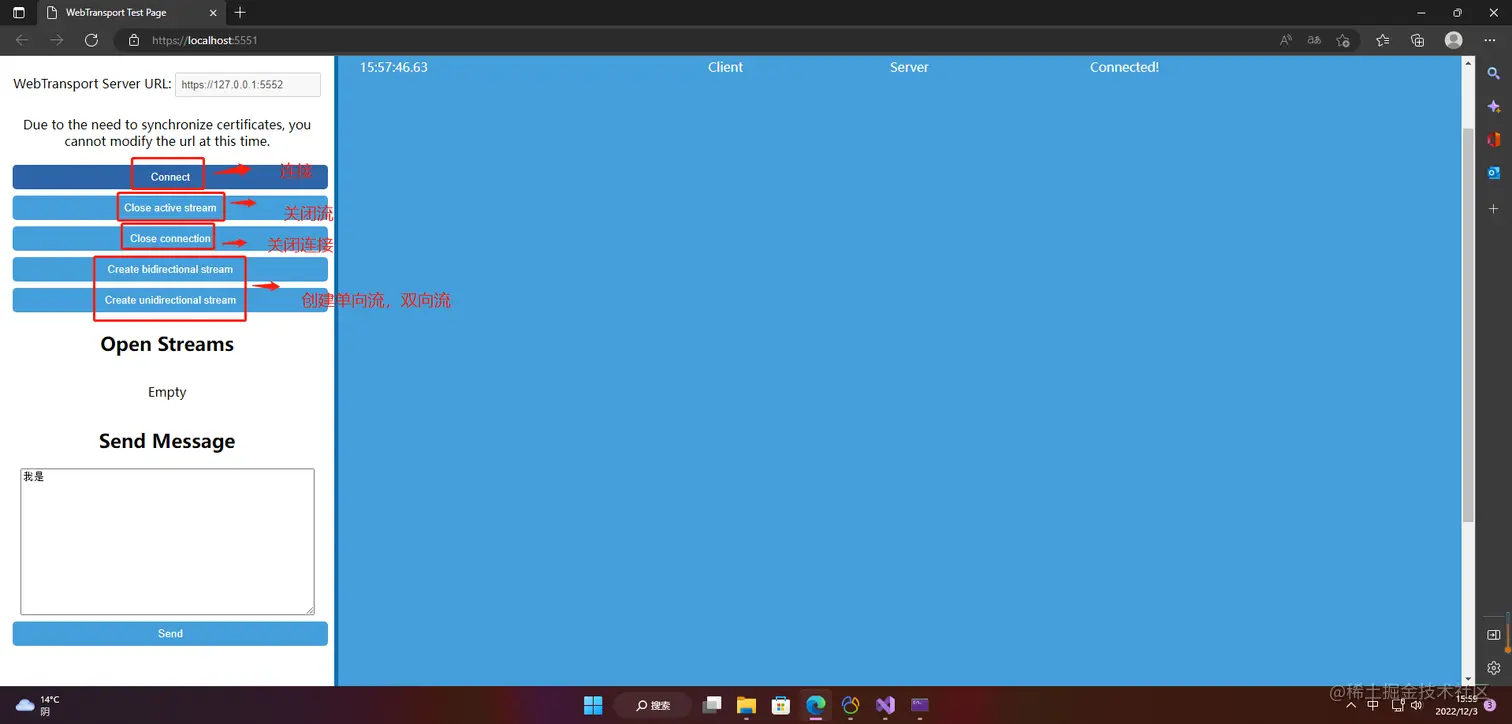Open Outlook from the Edge sidebar
Screen dimensions: 1512x724
point(1493,173)
